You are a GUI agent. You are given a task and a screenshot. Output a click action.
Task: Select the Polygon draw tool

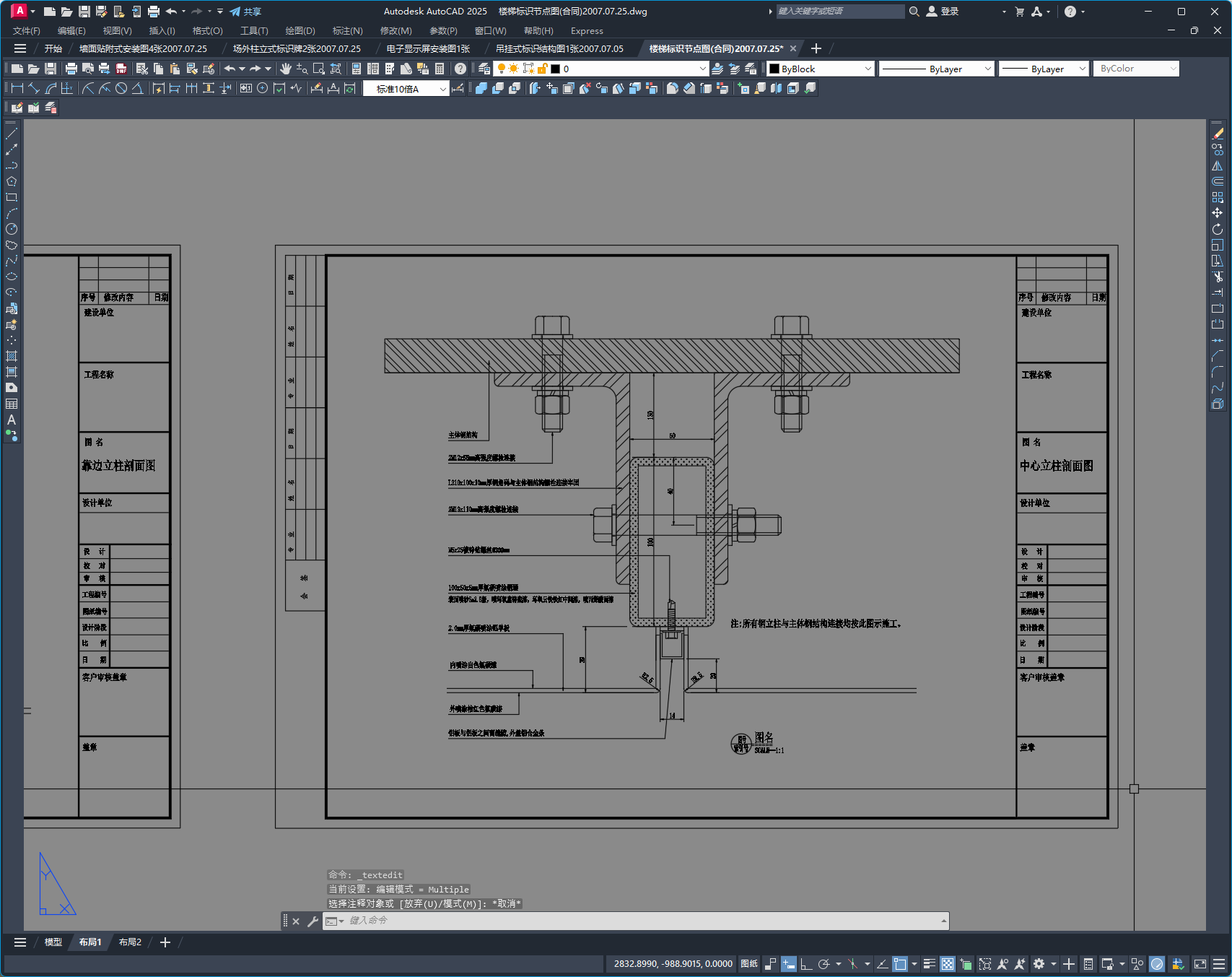click(12, 181)
